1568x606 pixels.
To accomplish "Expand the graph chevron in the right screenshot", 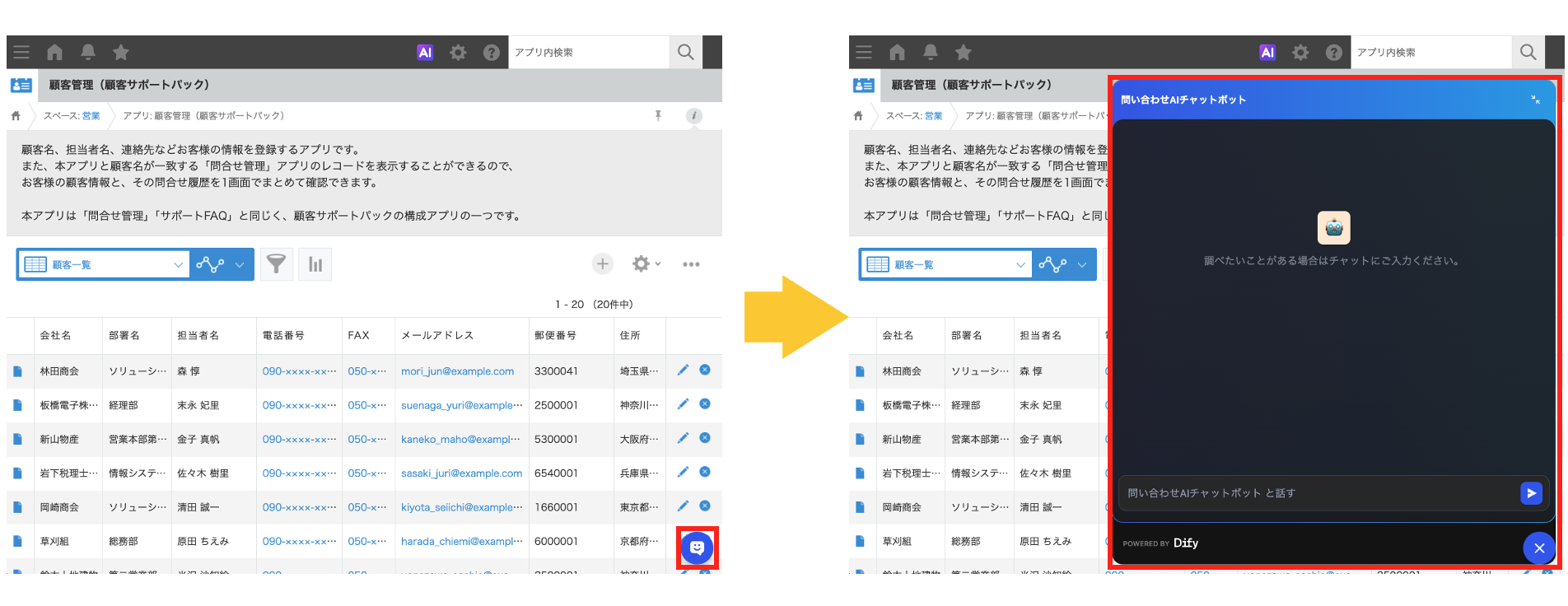I will pyautogui.click(x=1082, y=264).
